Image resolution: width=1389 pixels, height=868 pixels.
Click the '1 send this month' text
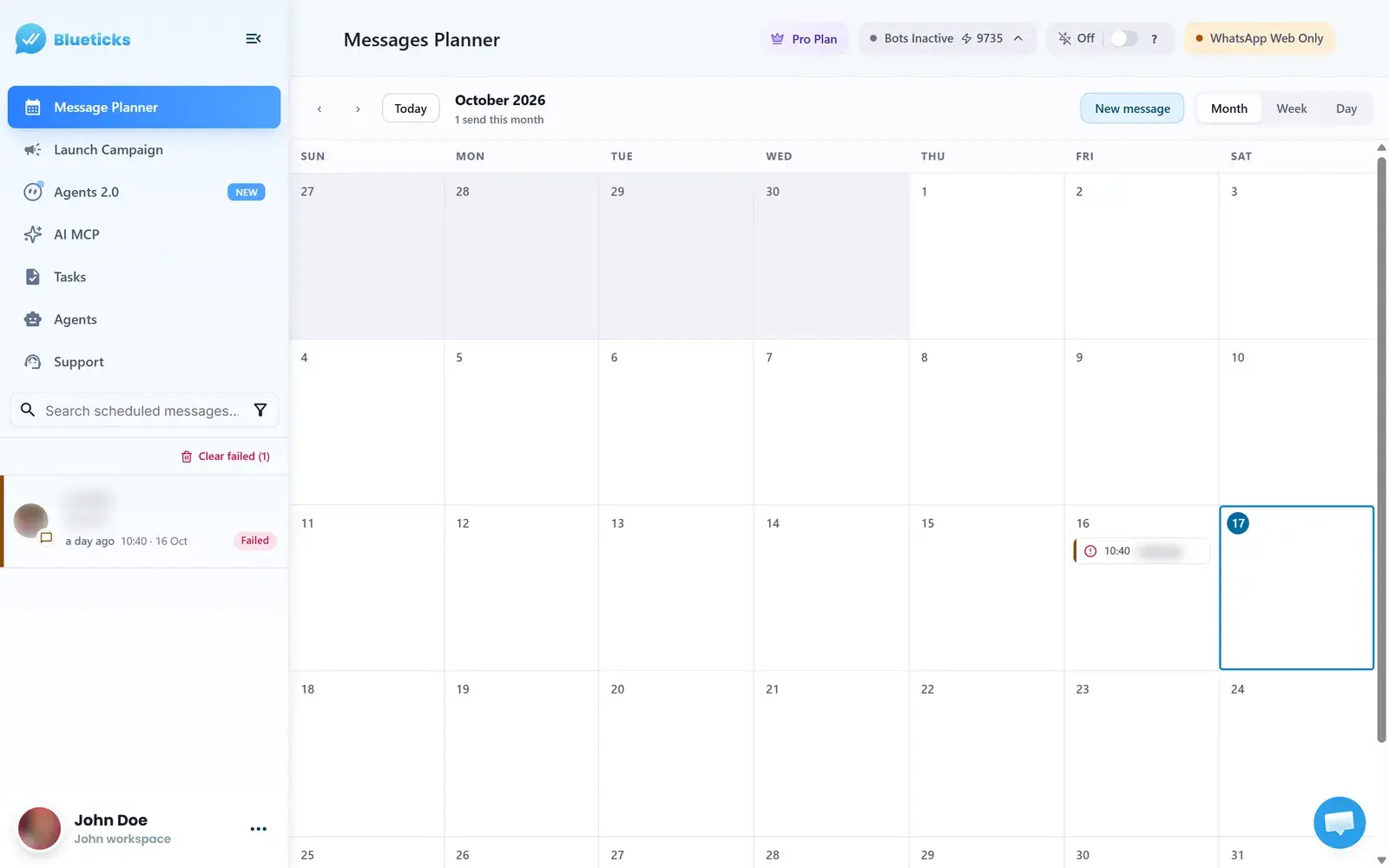(x=499, y=120)
